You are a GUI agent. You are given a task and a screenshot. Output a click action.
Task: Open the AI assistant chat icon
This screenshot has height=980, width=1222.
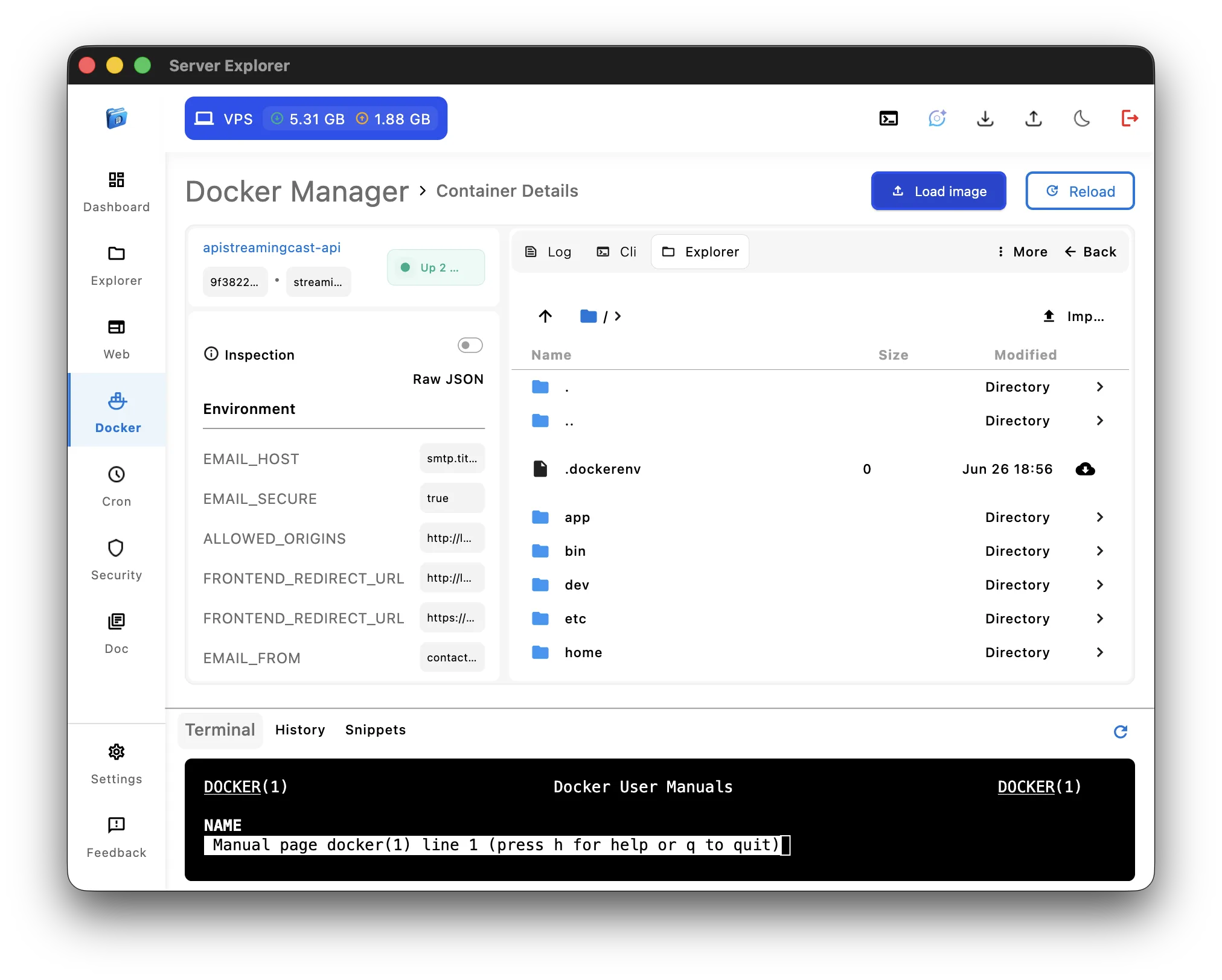(x=936, y=118)
